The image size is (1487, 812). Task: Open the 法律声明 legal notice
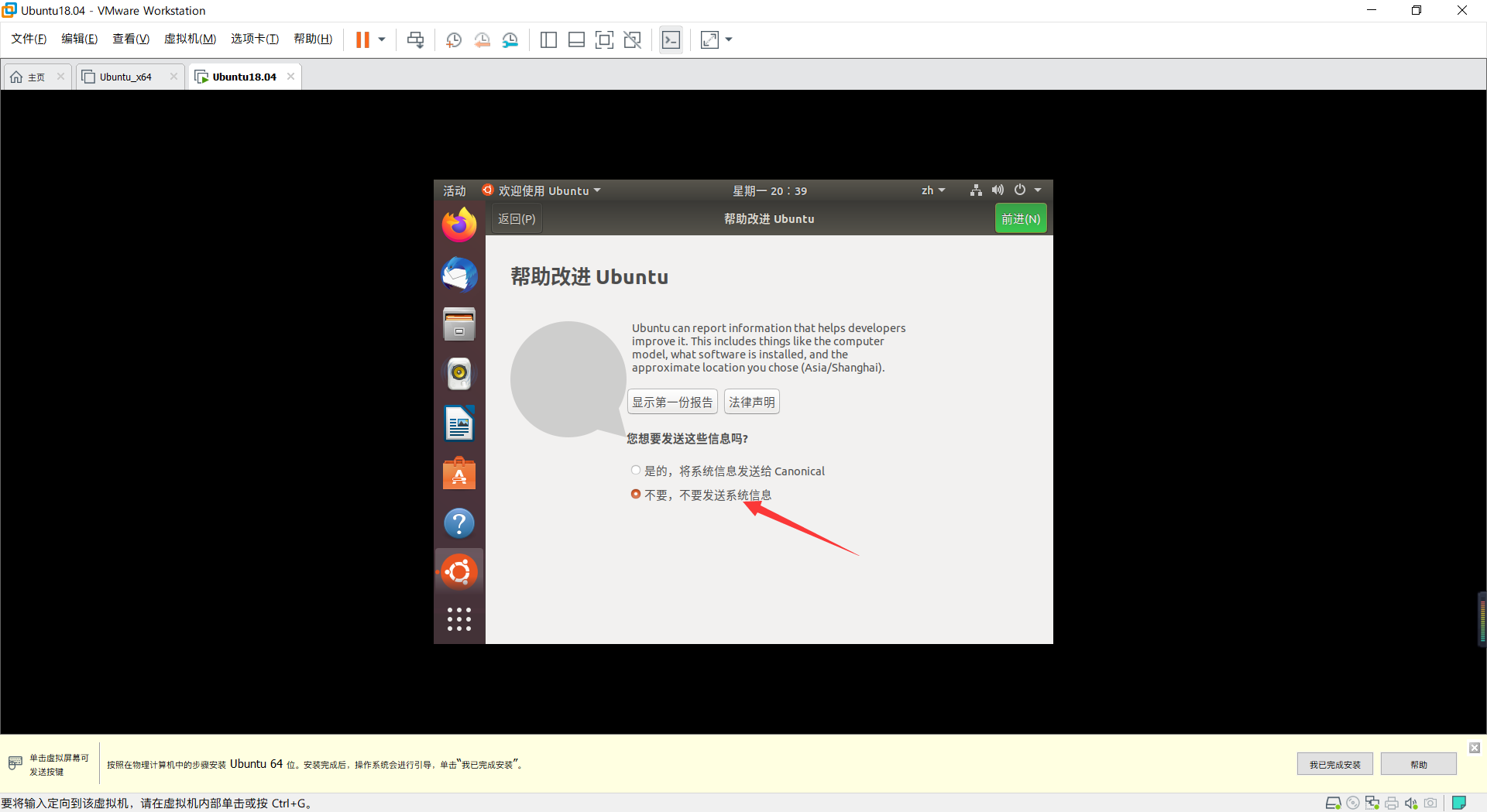[x=751, y=402]
